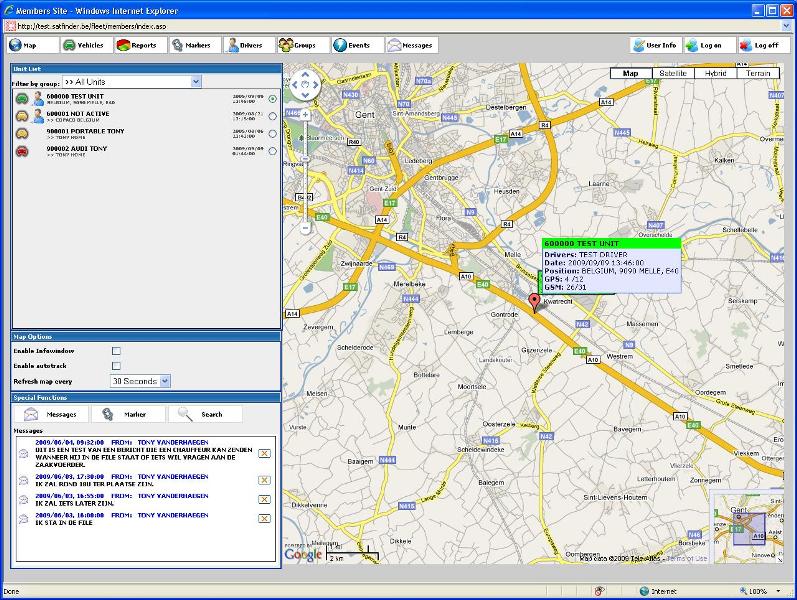Click the zoom out minus button on map
The width and height of the screenshot is (797, 600).
click(305, 228)
